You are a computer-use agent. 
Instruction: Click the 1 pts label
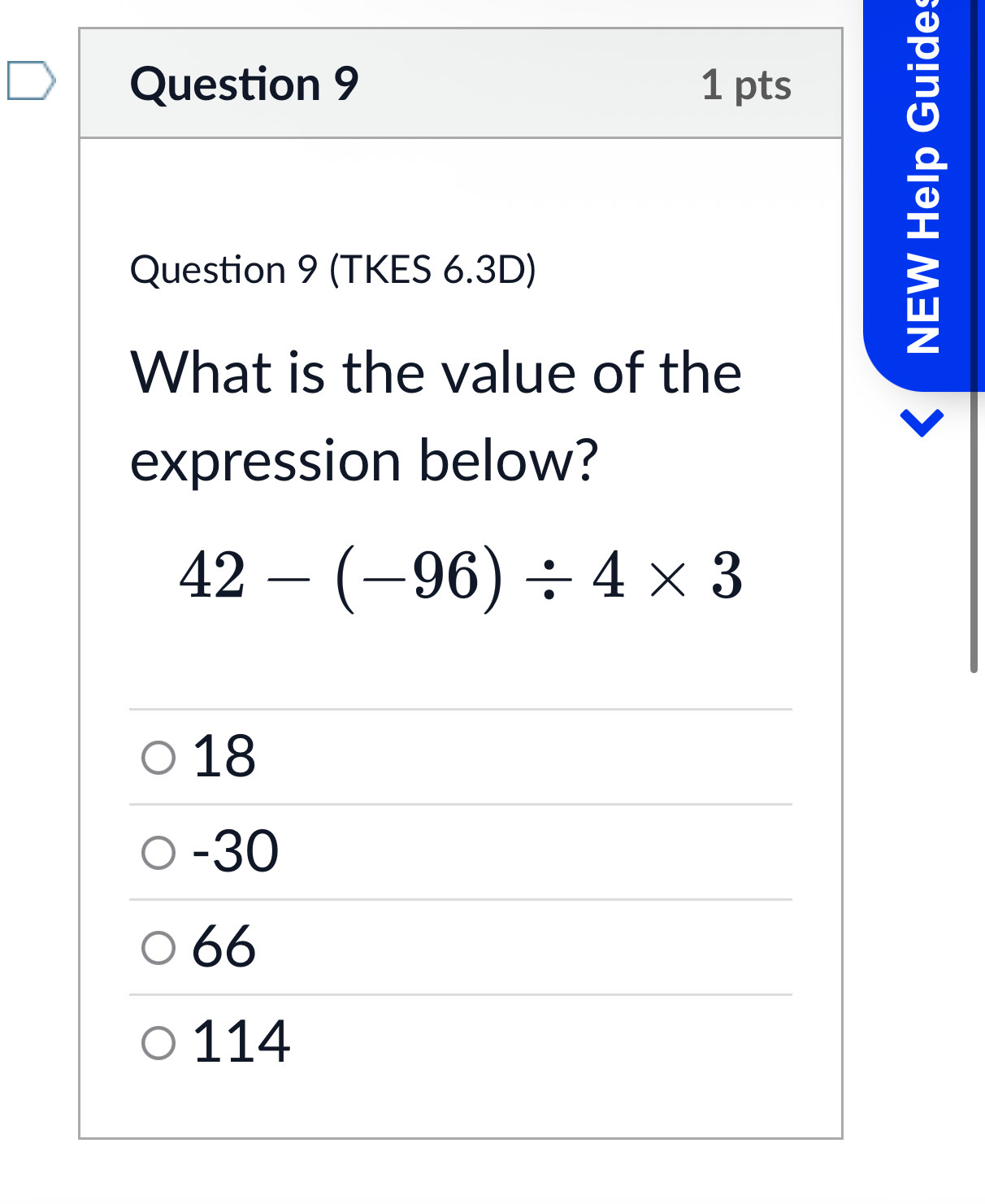745,85
